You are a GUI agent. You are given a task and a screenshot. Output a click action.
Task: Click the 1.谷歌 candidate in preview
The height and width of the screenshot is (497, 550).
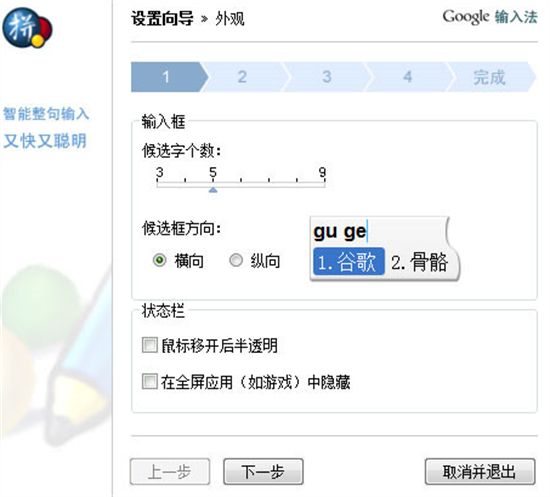coord(348,261)
